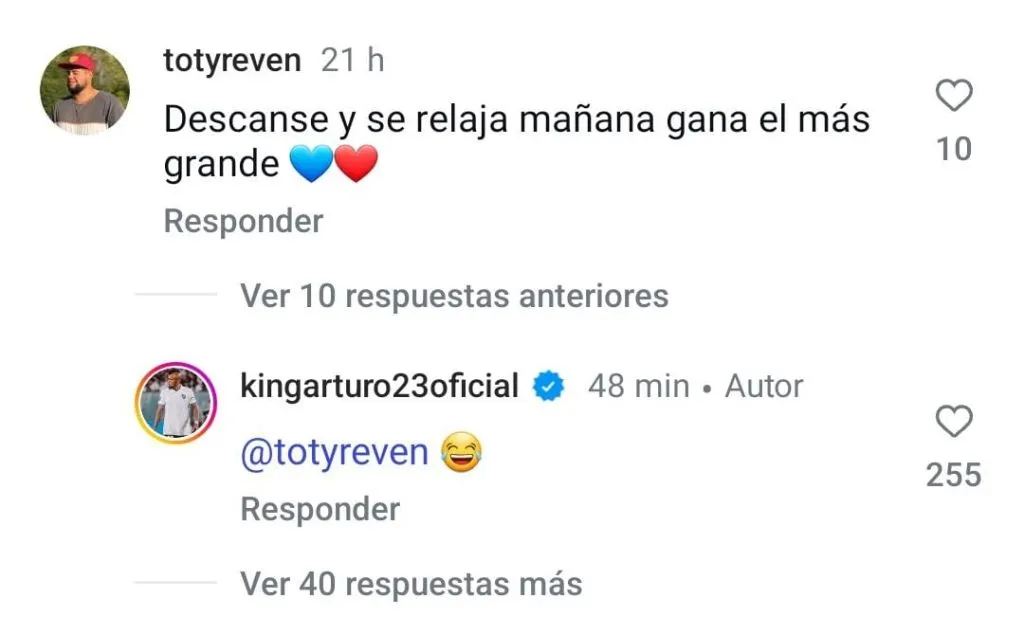Open the kingarturo23oficial username link
This screenshot has height=634, width=1024.
click(x=379, y=386)
